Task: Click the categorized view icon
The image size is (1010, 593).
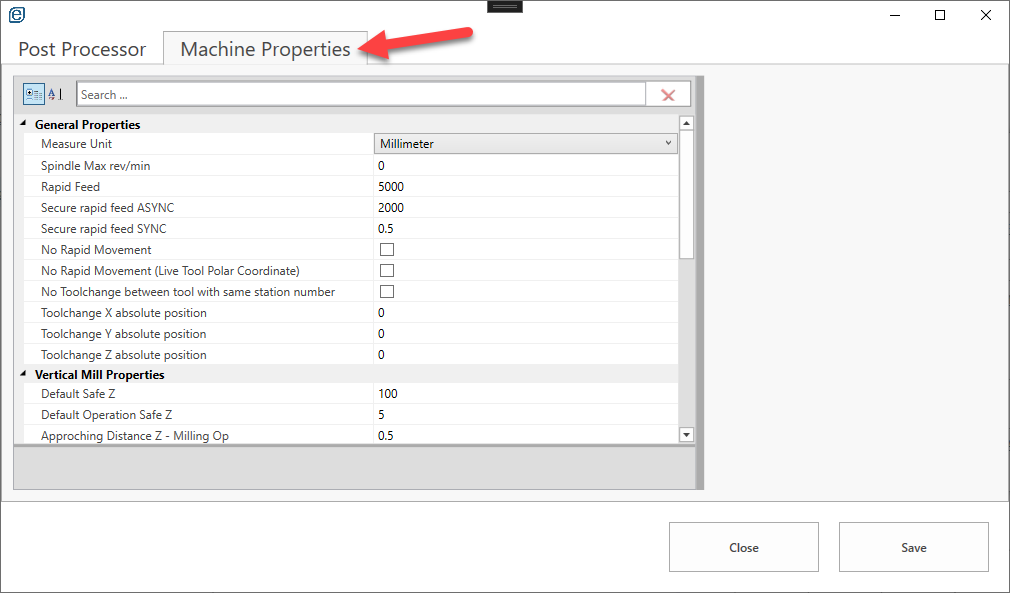Action: point(34,94)
